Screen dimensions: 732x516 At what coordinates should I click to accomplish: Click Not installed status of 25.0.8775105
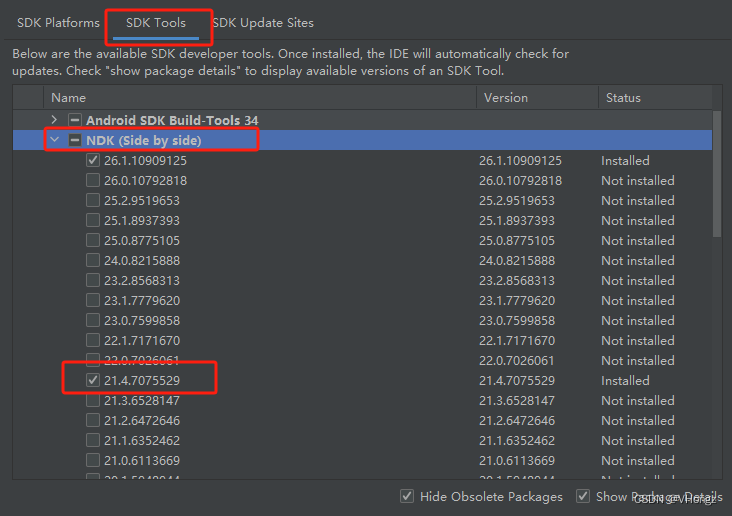(x=638, y=241)
